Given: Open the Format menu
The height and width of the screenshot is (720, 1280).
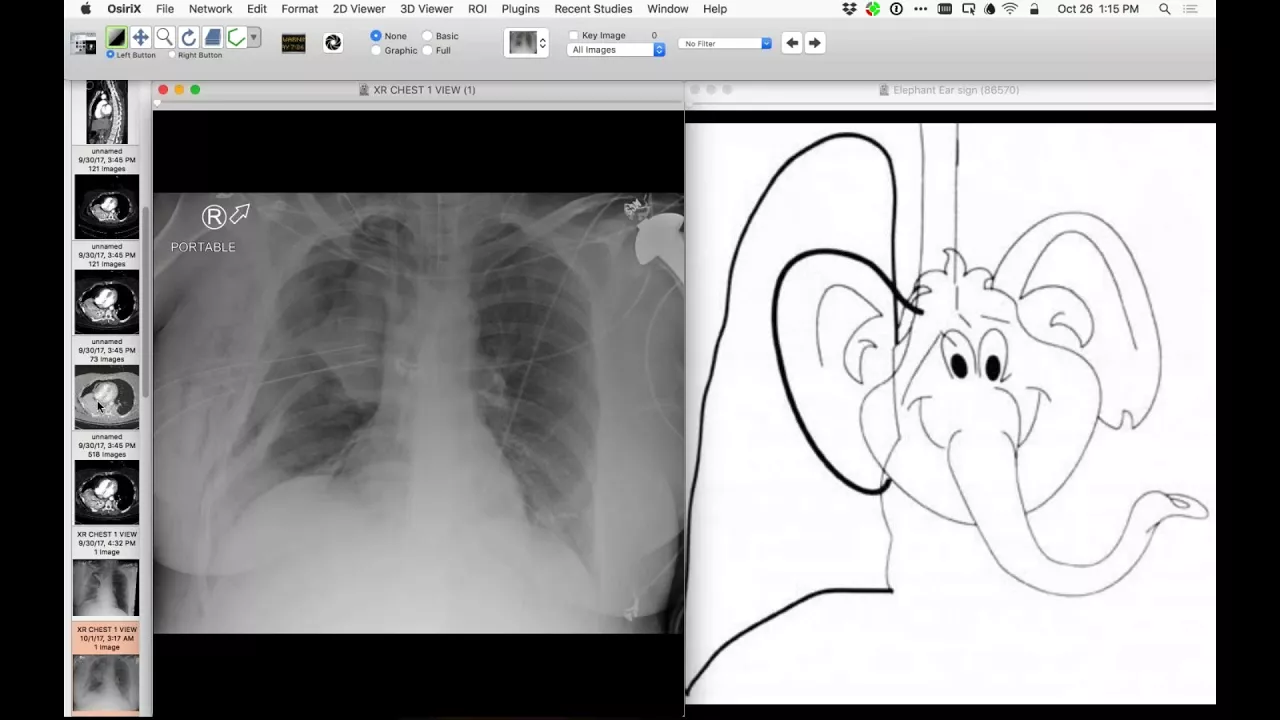Looking at the screenshot, I should point(299,9).
